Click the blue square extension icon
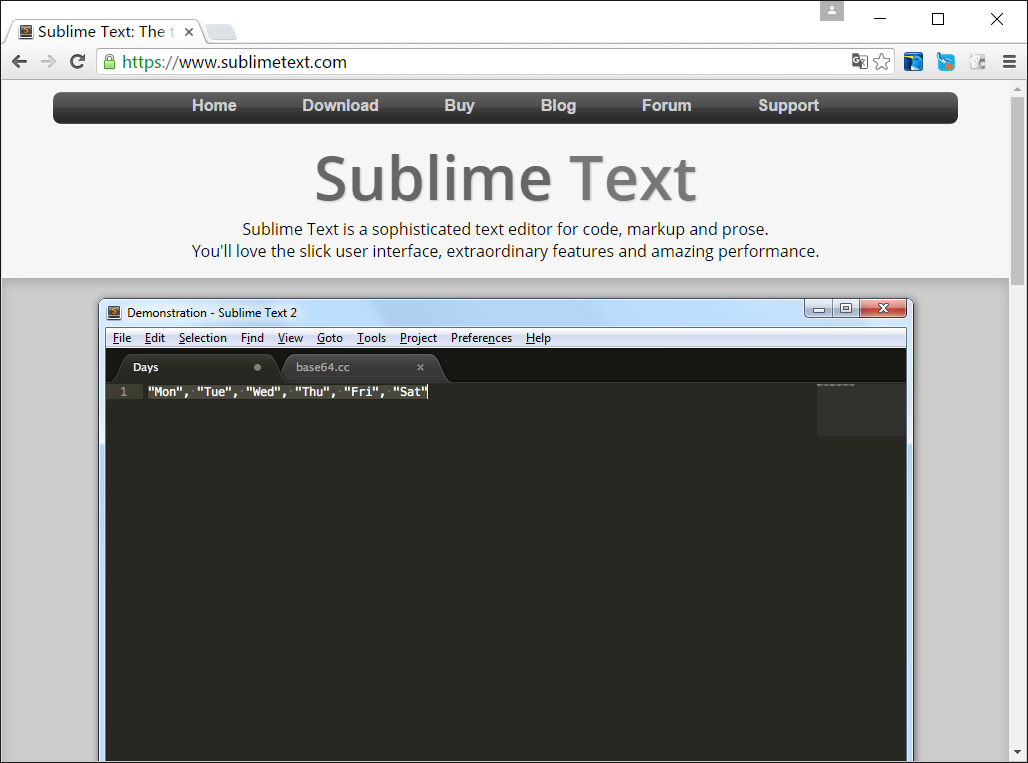Screen dimensions: 1028x763 click(913, 62)
